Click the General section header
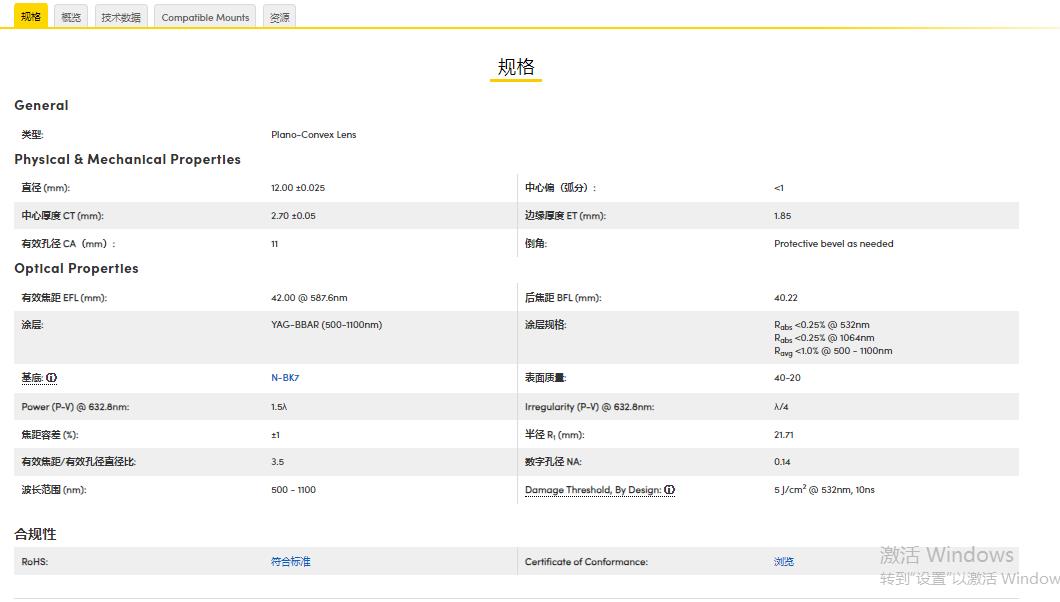This screenshot has height=602, width=1060. pos(41,105)
